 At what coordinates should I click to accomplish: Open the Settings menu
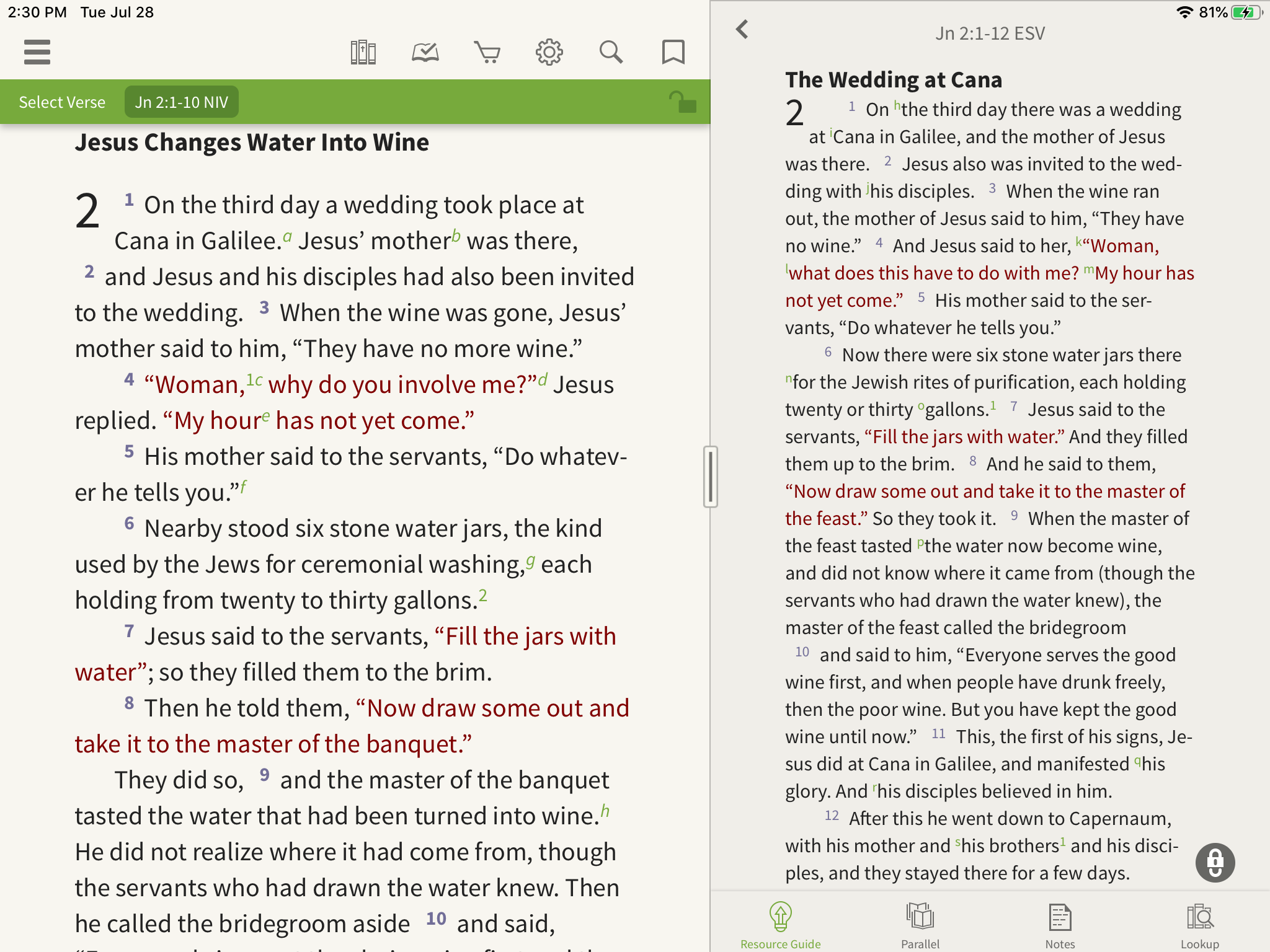(548, 51)
